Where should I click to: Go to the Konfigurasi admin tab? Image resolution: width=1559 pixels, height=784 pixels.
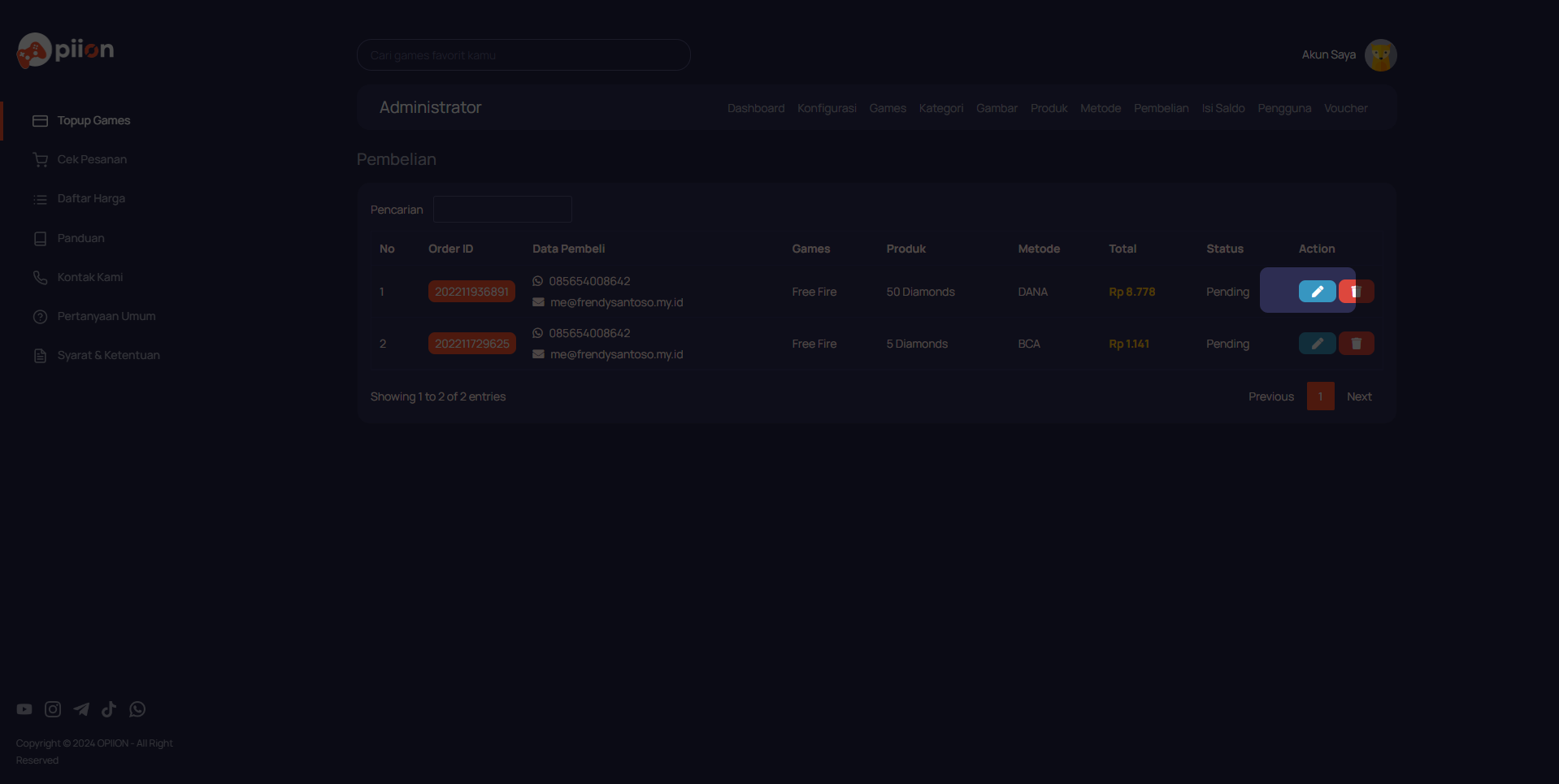pos(827,108)
